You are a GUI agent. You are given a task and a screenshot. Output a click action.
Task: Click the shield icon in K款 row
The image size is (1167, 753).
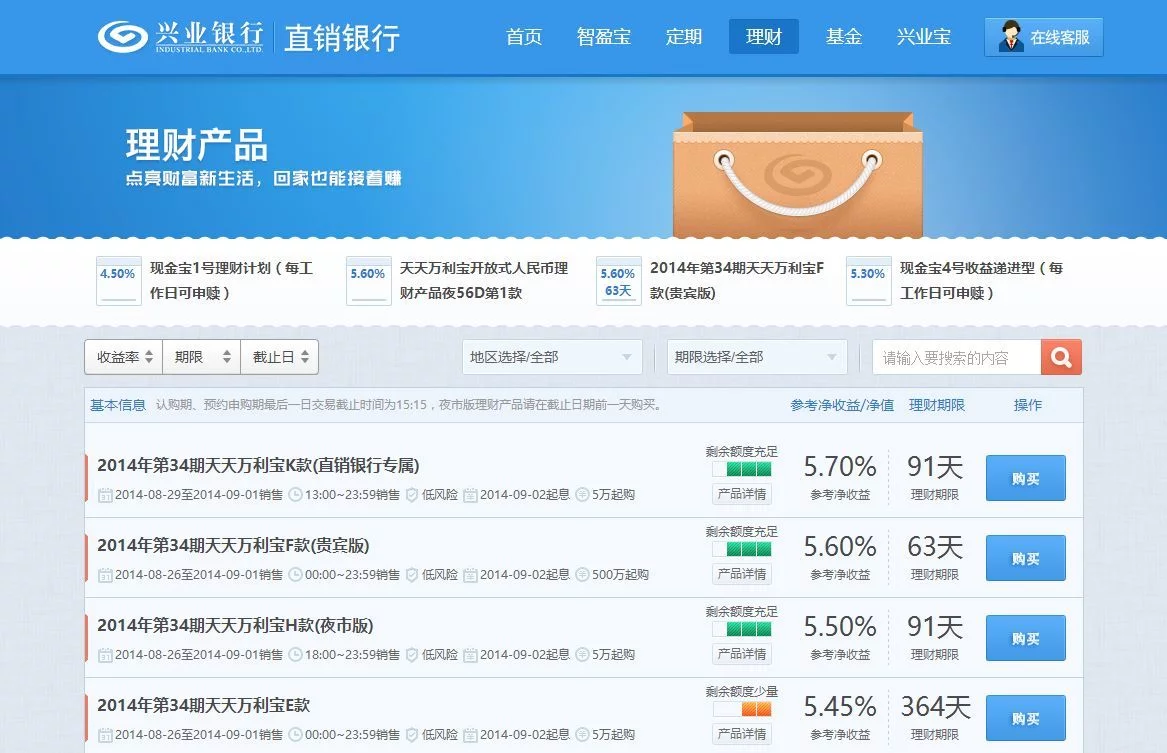pyautogui.click(x=412, y=495)
